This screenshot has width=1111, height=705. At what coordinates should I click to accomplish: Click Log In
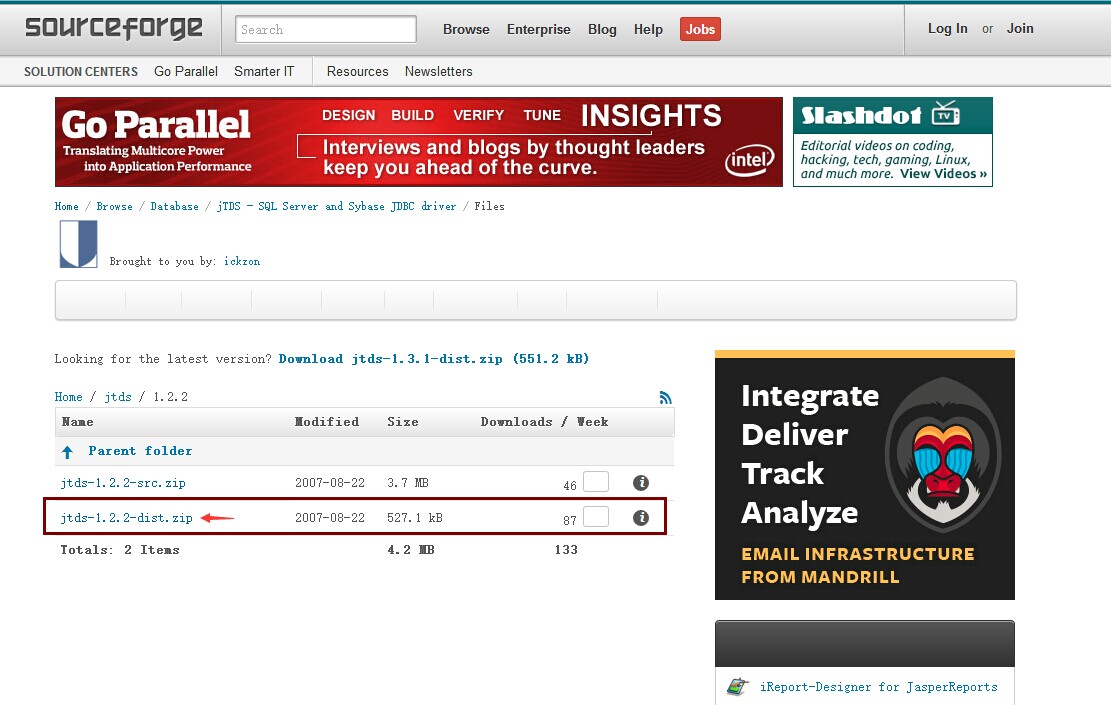tap(947, 28)
